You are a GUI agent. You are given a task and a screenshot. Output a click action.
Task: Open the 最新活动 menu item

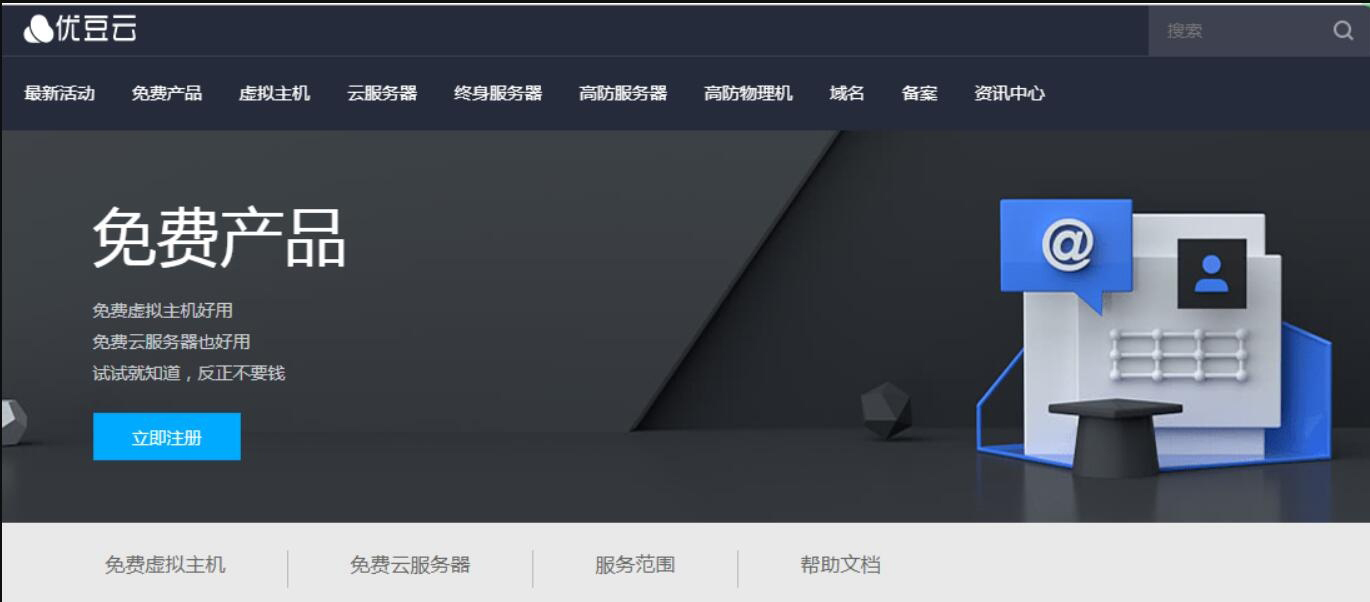click(x=59, y=93)
